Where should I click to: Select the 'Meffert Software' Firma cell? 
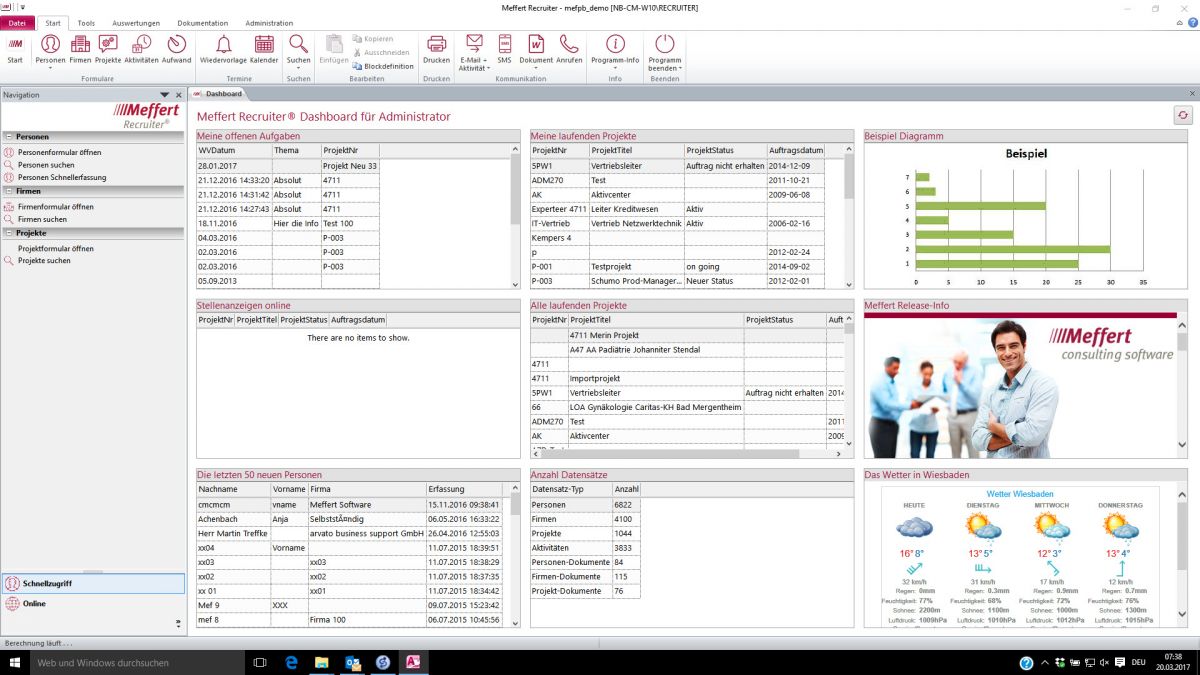point(366,505)
